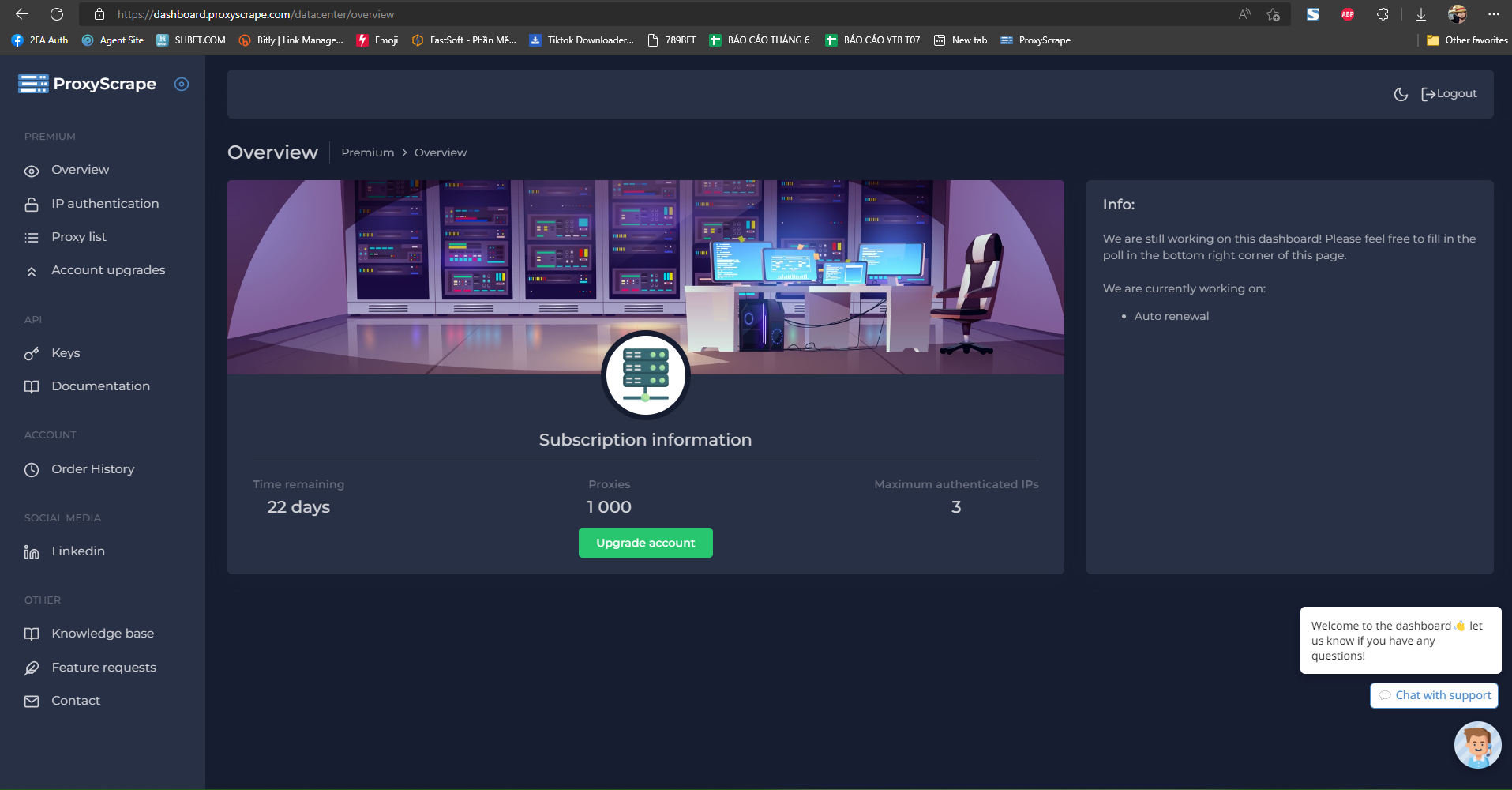Click Premium in the breadcrumb

[x=368, y=152]
